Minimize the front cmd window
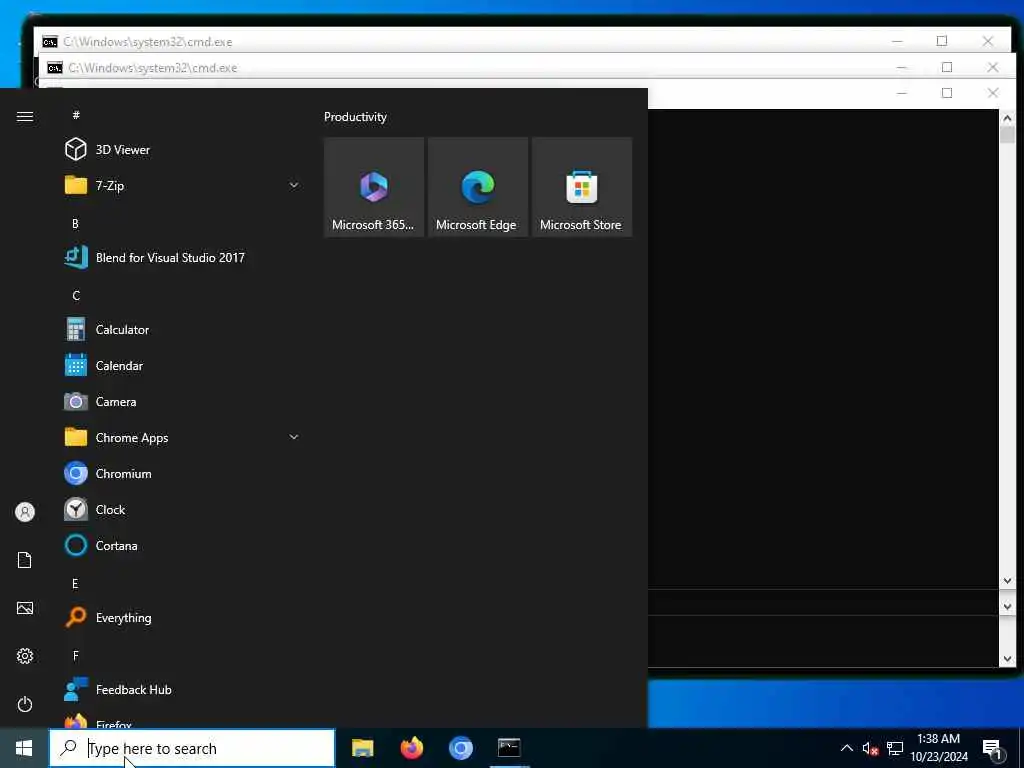 click(901, 93)
